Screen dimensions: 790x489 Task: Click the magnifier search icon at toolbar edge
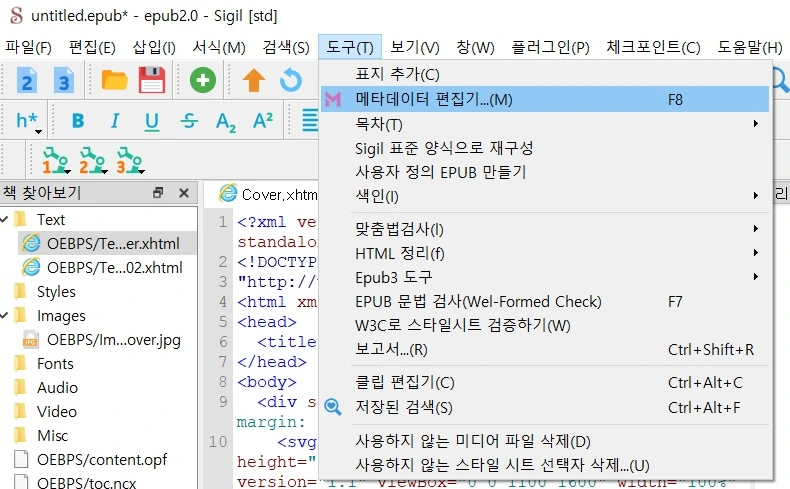(781, 80)
